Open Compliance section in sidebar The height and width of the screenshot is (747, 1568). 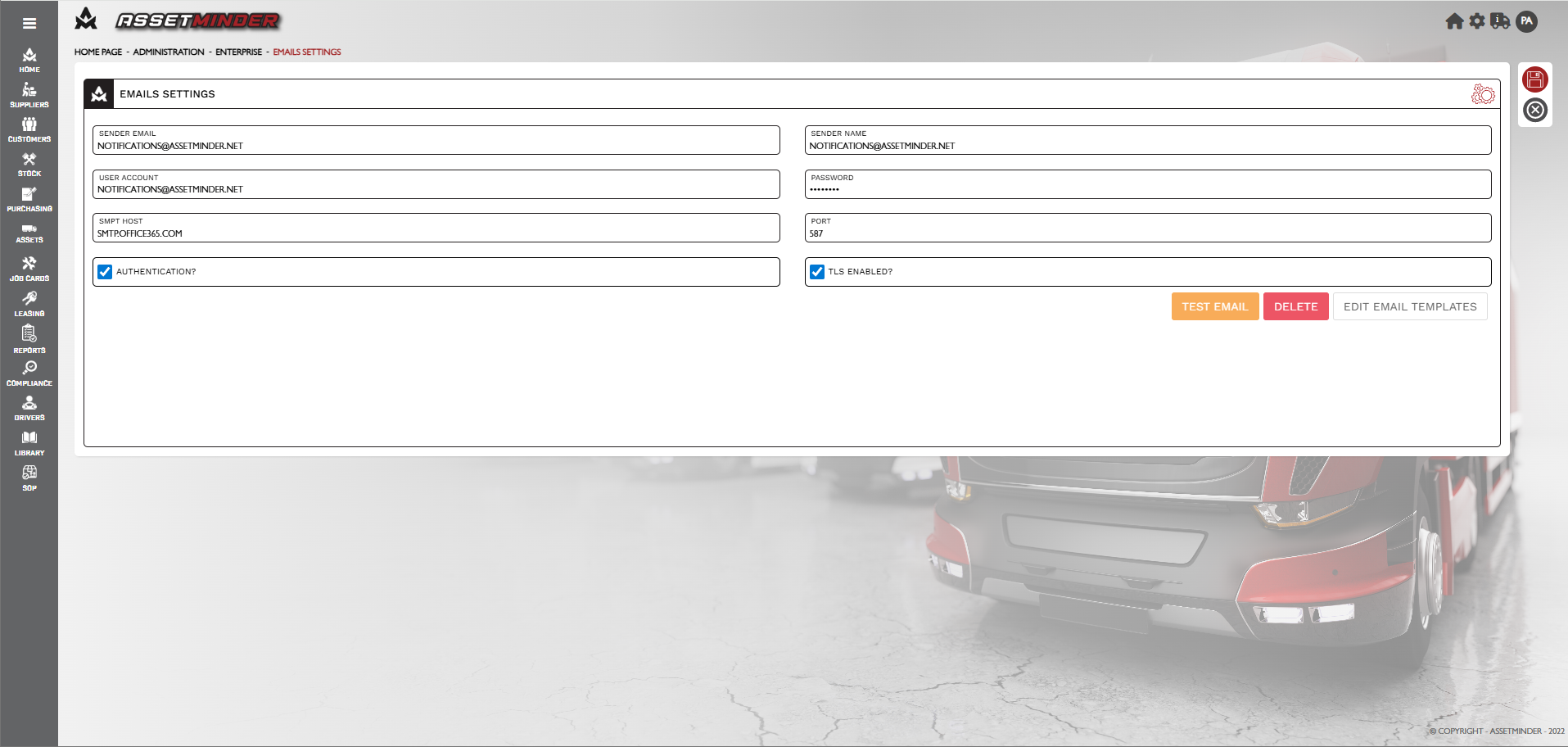click(x=29, y=373)
